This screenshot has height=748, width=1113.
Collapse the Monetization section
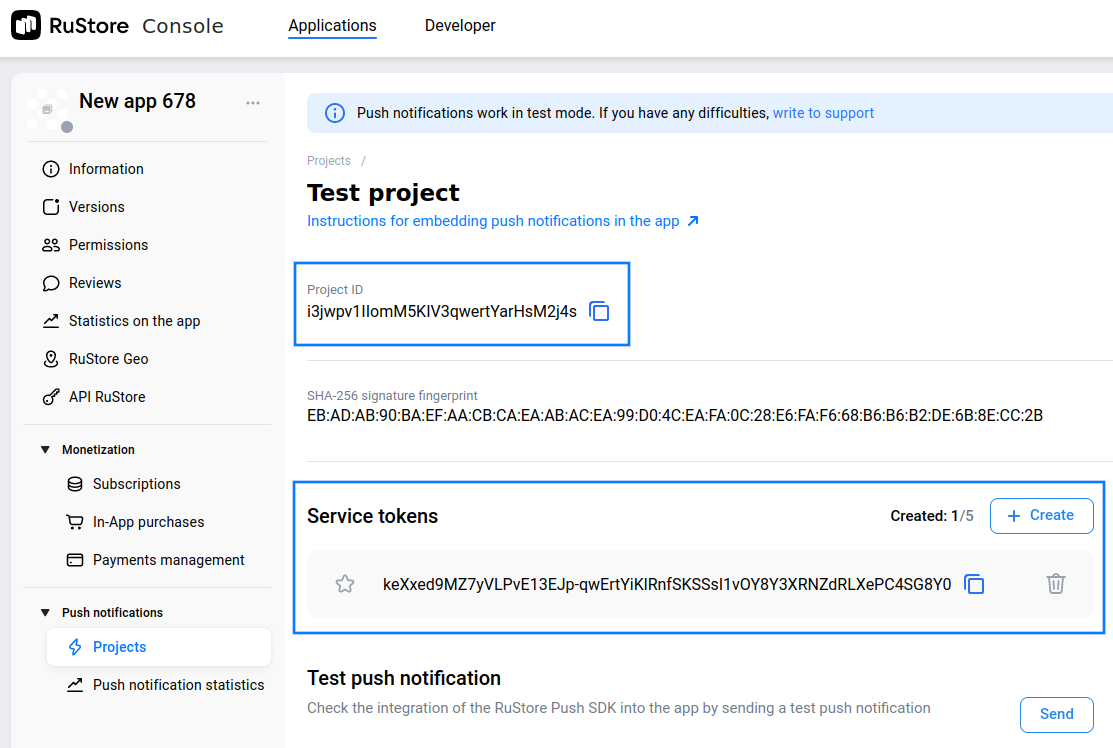click(x=45, y=450)
